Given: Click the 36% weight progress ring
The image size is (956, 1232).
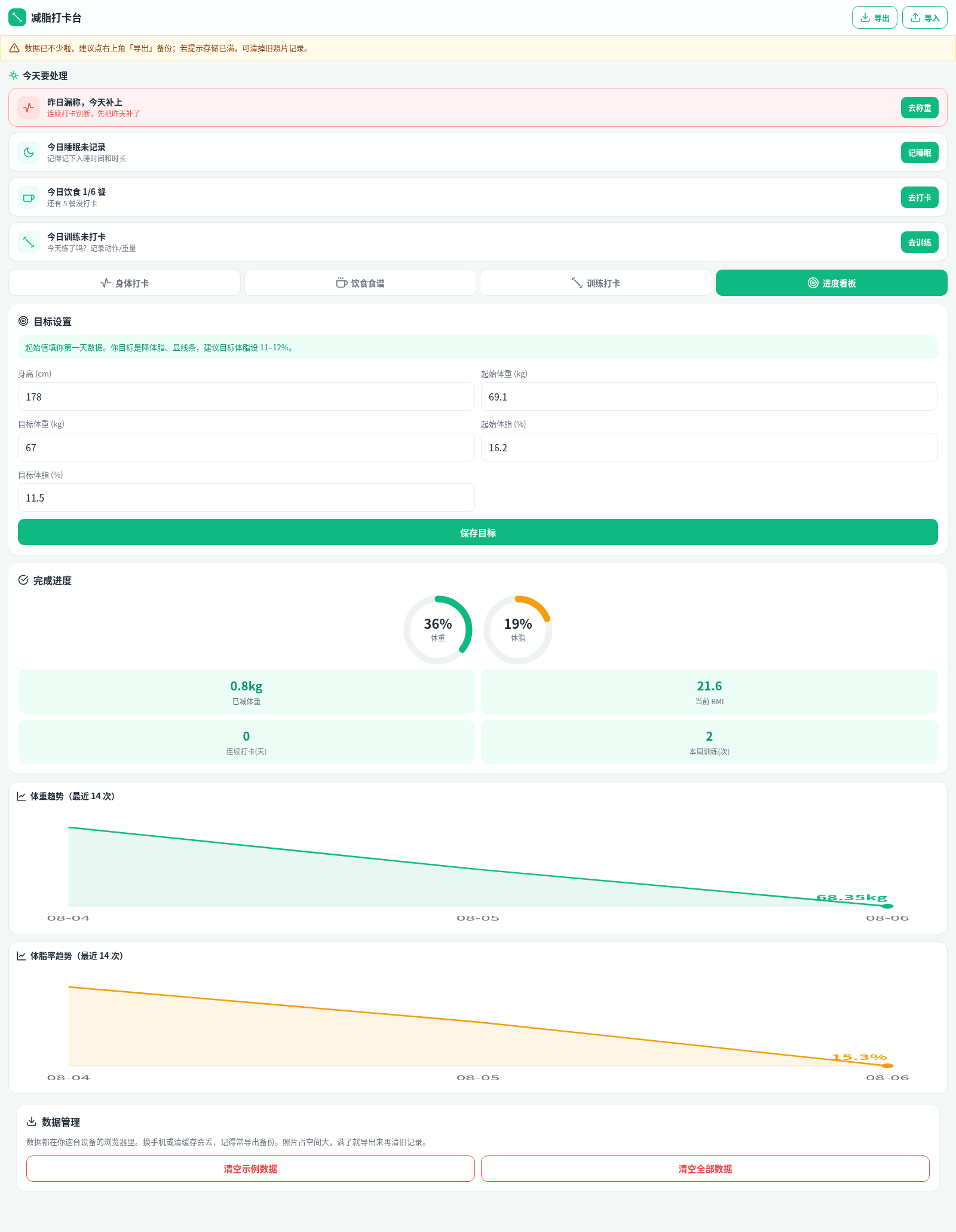Looking at the screenshot, I should coord(438,629).
